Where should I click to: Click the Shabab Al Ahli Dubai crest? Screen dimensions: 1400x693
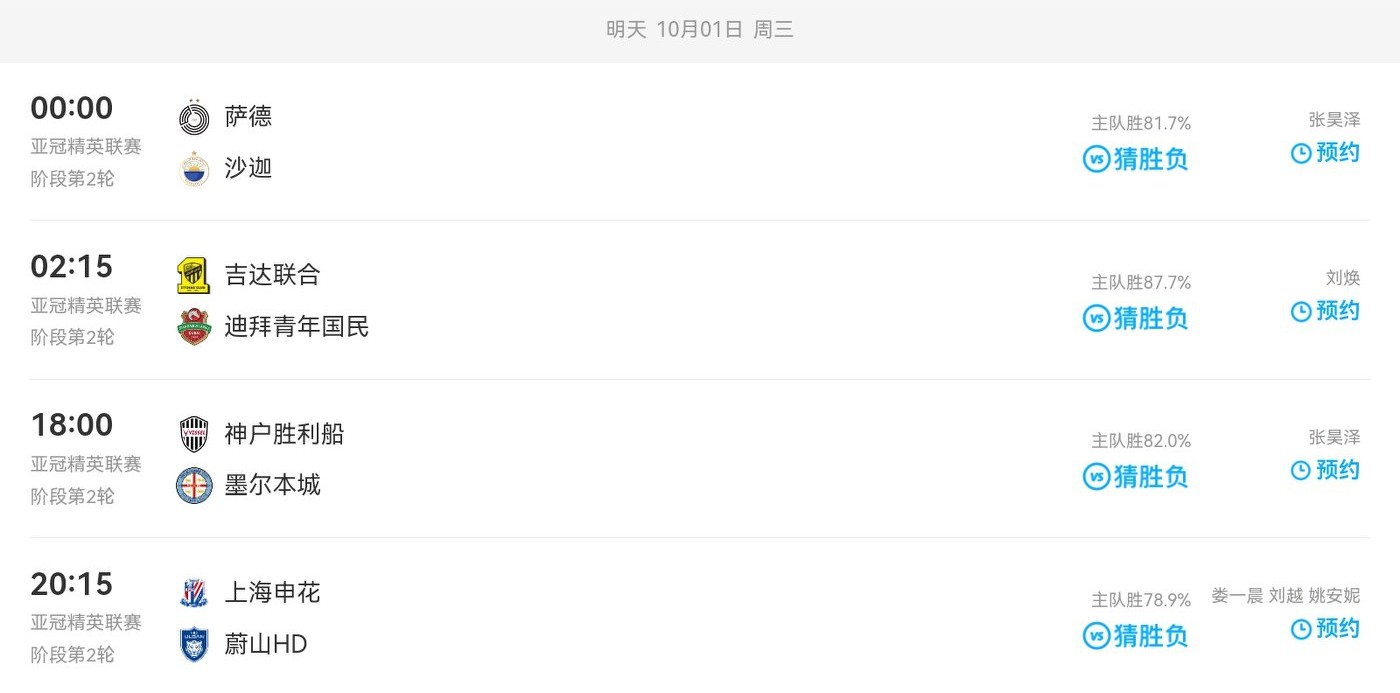pos(194,327)
